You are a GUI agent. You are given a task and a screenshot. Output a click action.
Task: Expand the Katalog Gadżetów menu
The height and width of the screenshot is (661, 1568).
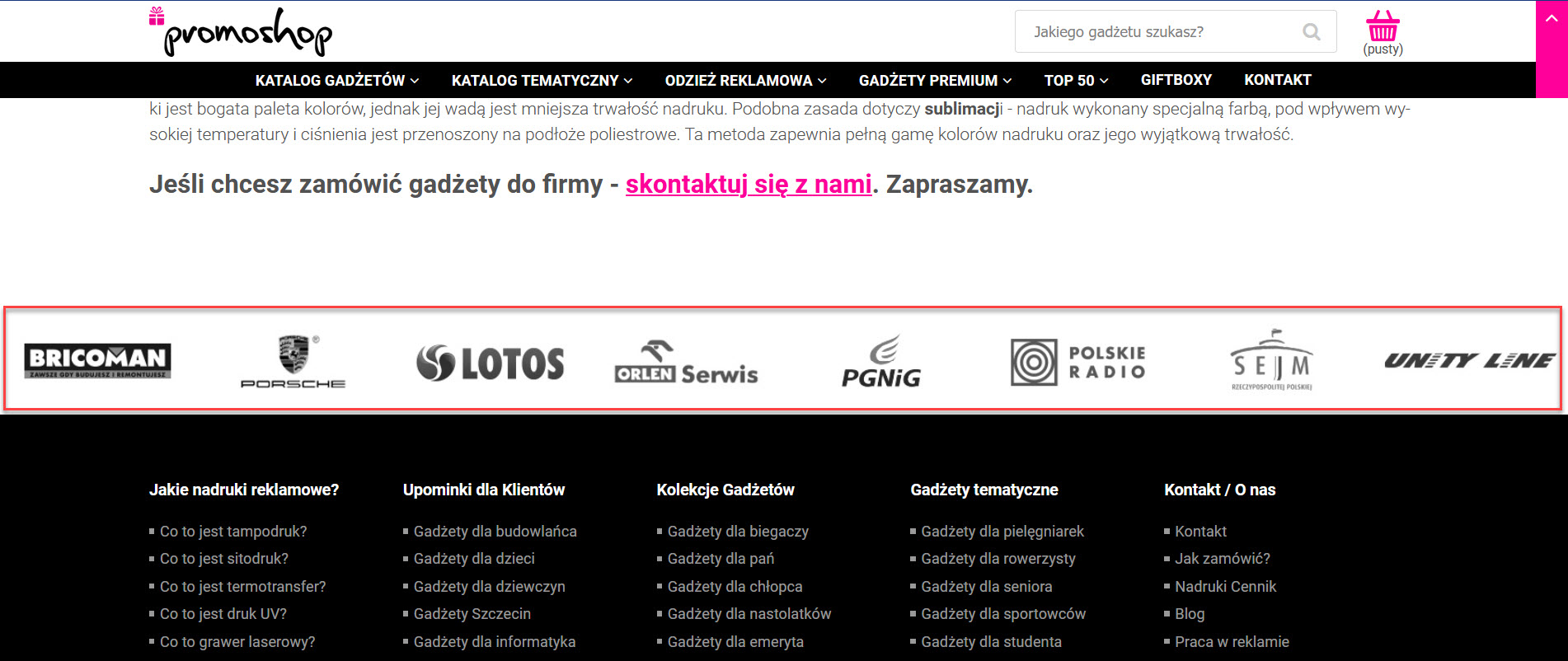(x=337, y=80)
